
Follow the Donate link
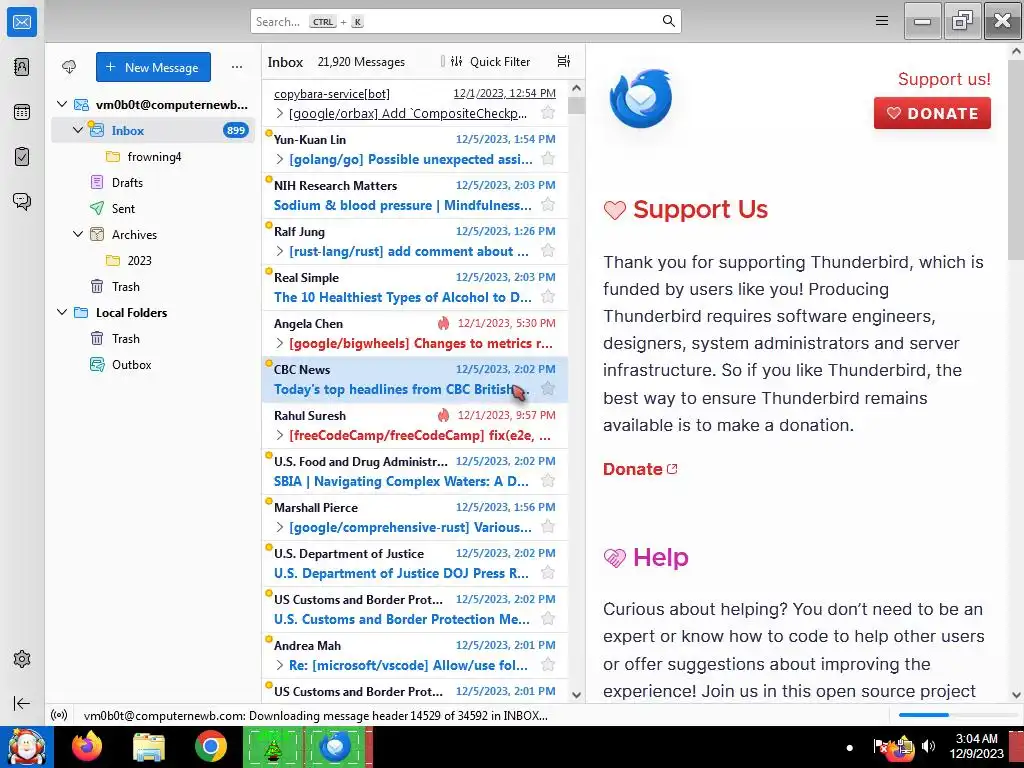(640, 469)
